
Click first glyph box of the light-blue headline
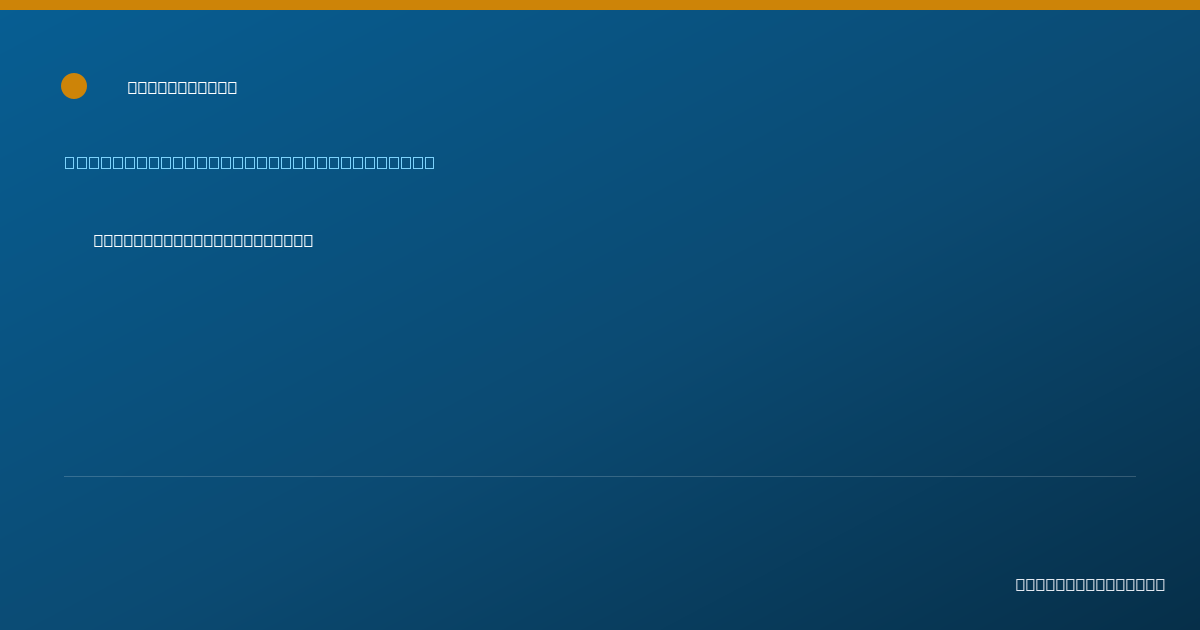(69, 162)
